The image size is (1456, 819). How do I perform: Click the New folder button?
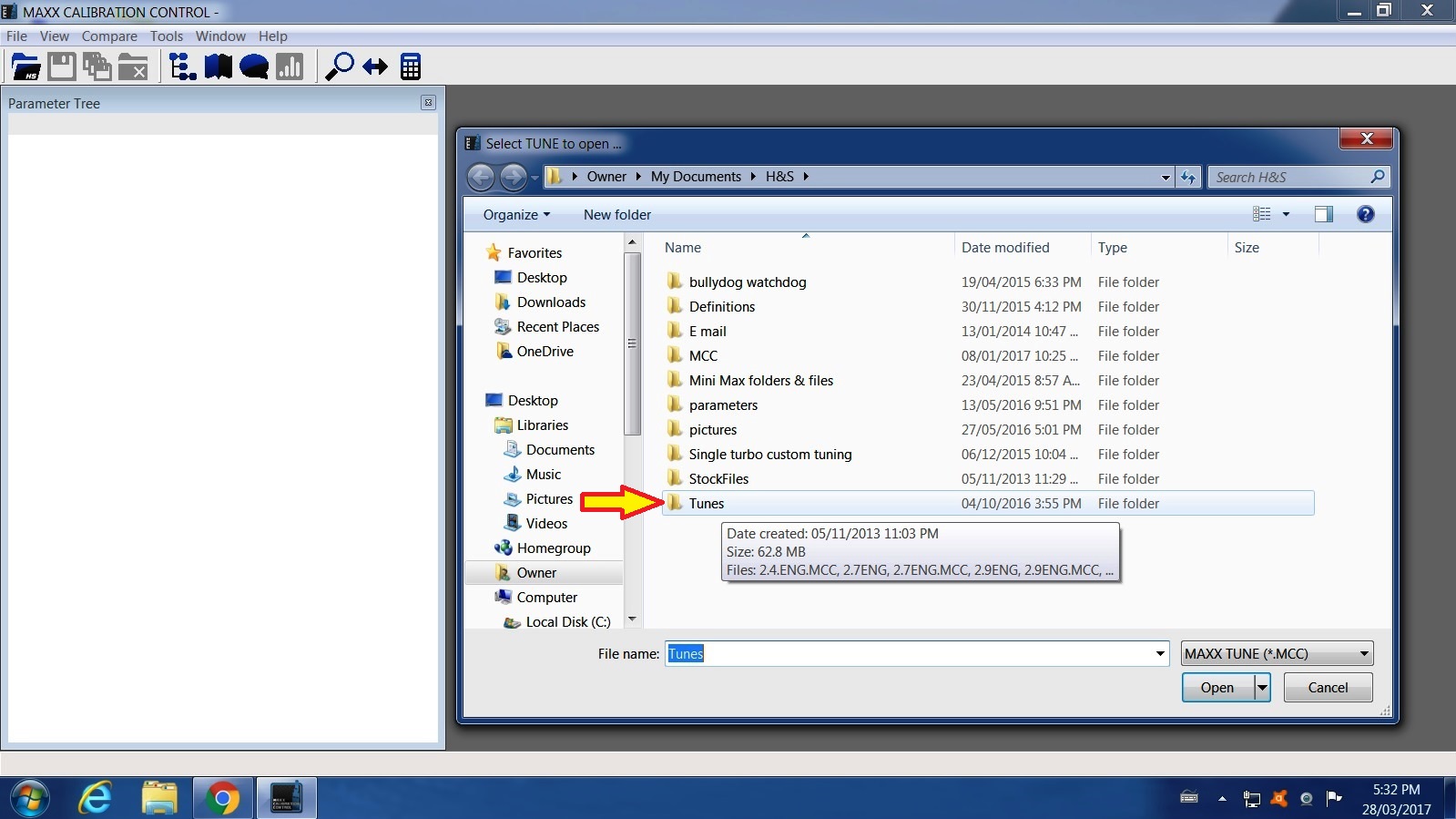(617, 215)
